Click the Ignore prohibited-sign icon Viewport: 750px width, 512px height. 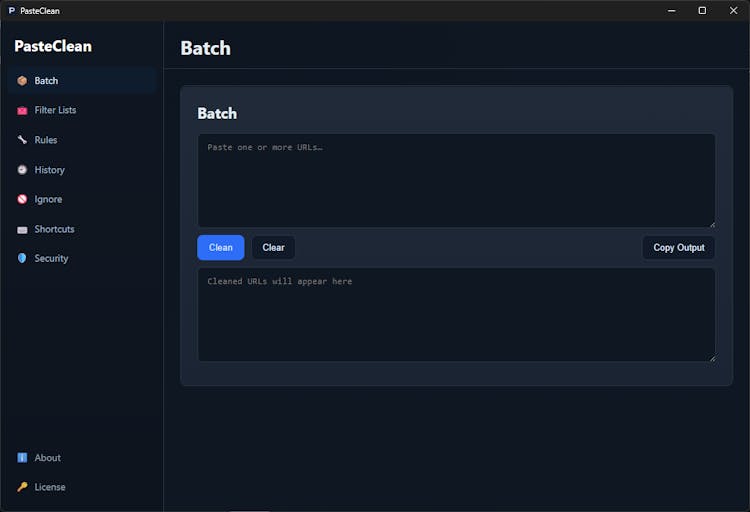pyautogui.click(x=22, y=199)
